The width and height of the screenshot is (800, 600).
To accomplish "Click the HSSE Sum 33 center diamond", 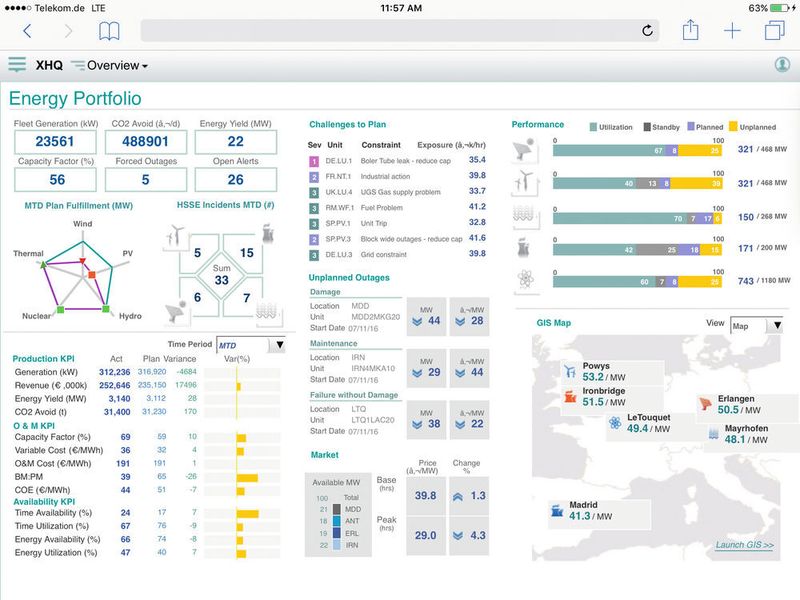I will click(221, 274).
